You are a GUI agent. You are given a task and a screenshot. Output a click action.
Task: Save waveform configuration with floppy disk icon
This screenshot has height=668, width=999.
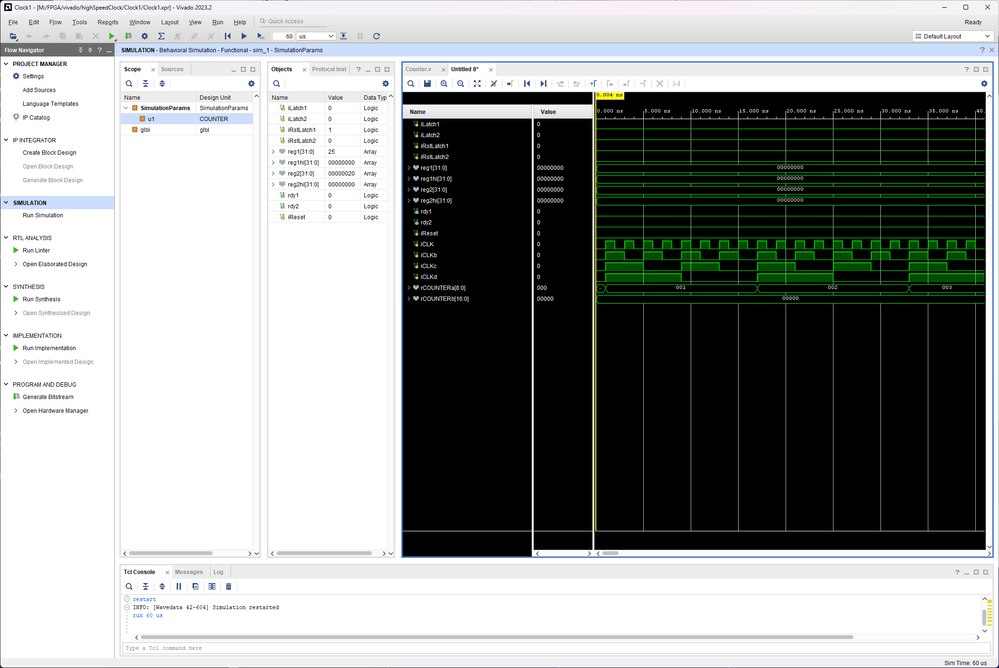[427, 84]
